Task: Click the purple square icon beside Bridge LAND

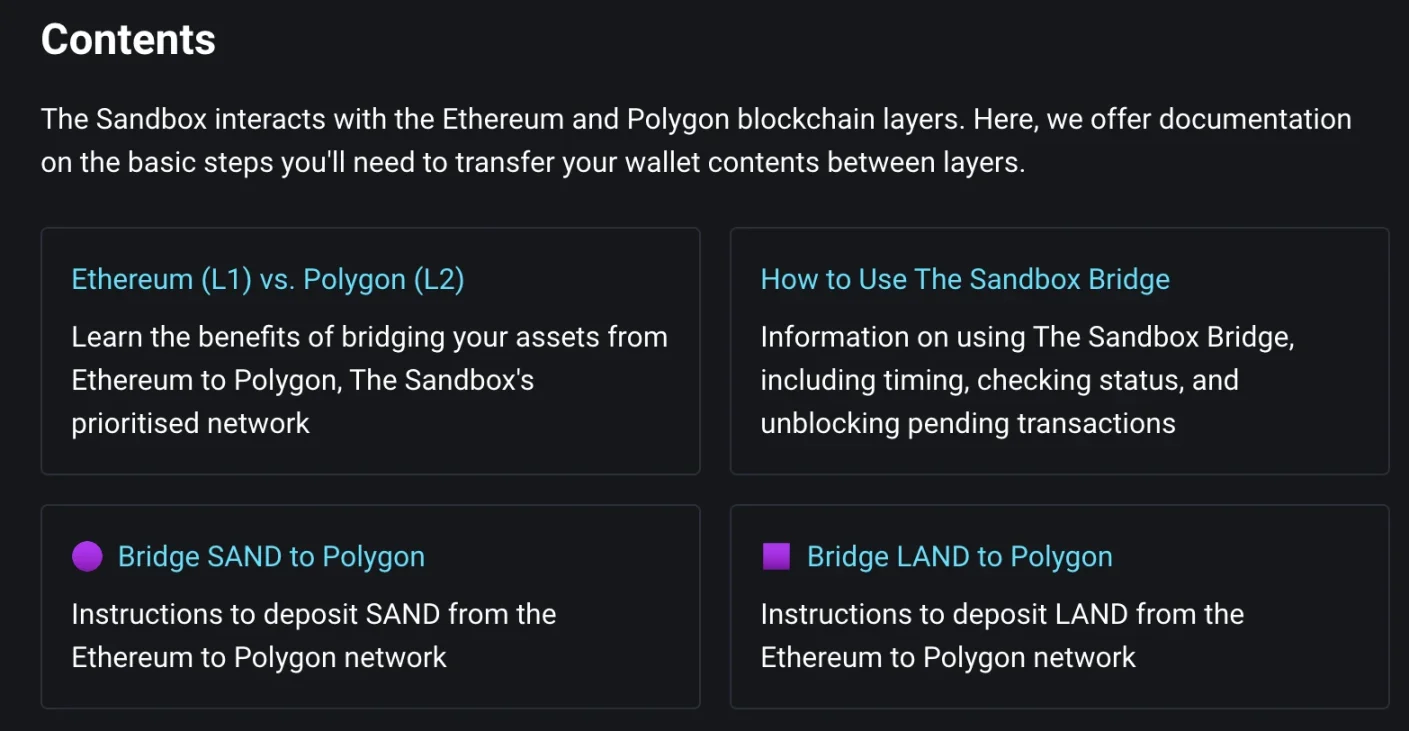Action: tap(778, 556)
